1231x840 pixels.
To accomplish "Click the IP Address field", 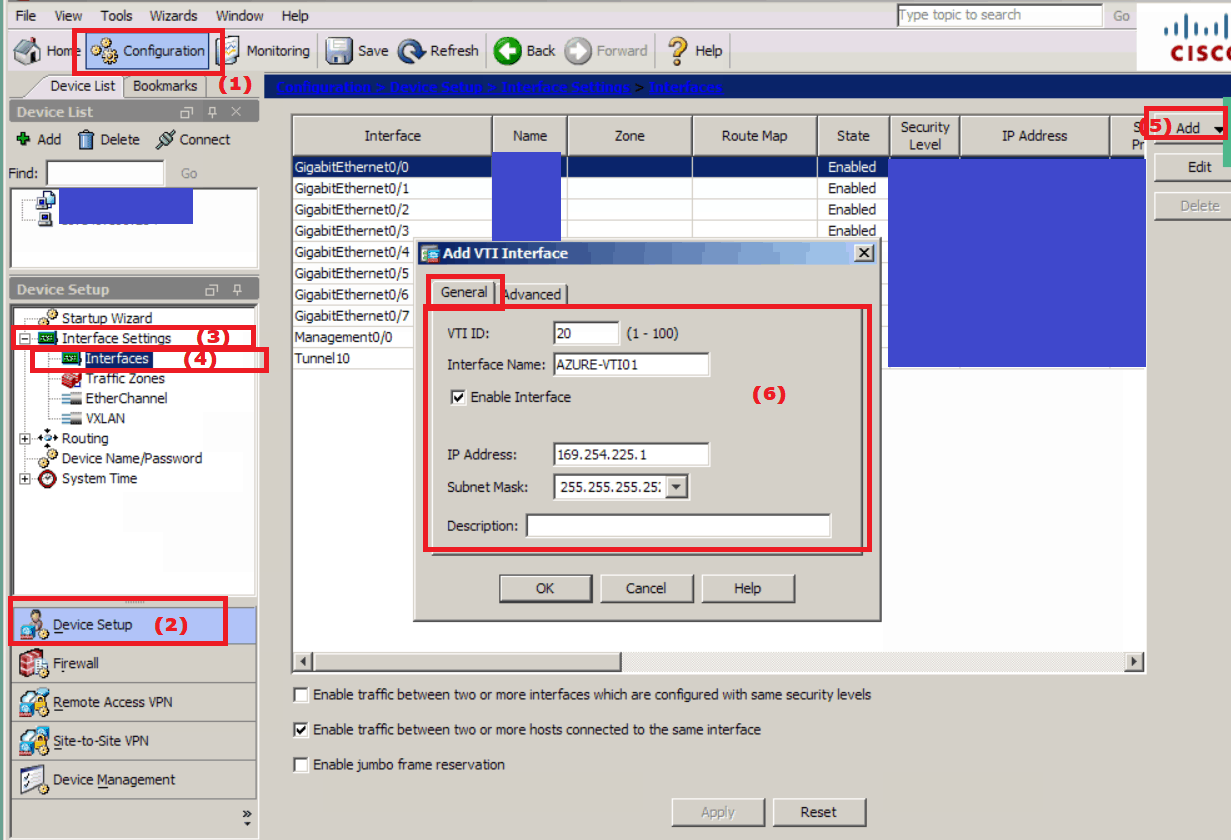I will (631, 455).
